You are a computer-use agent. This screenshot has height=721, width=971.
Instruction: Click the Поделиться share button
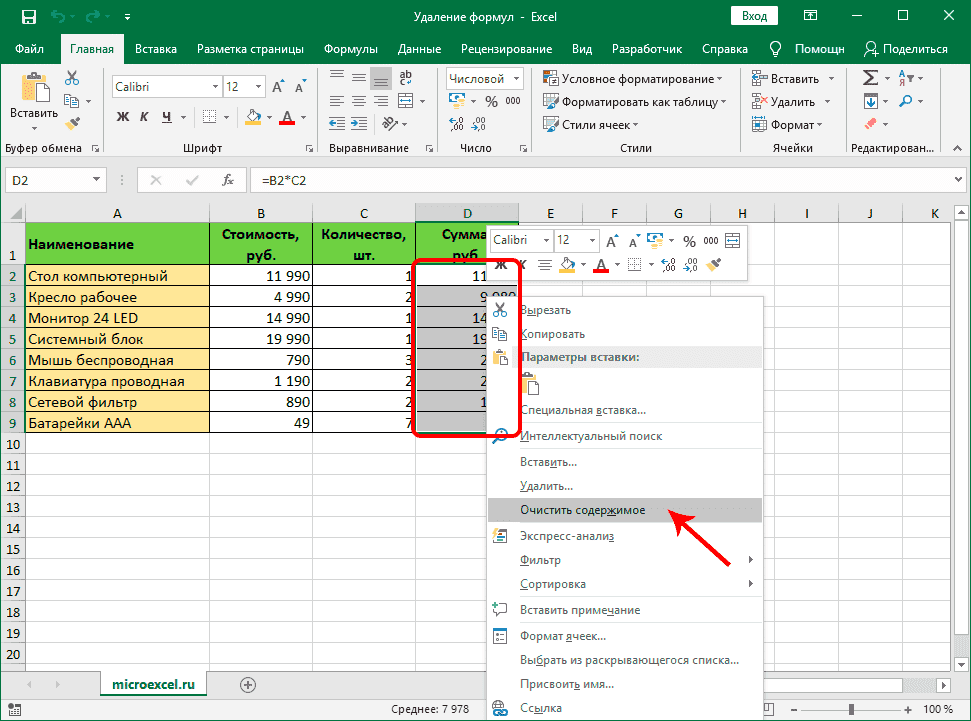[x=906, y=49]
